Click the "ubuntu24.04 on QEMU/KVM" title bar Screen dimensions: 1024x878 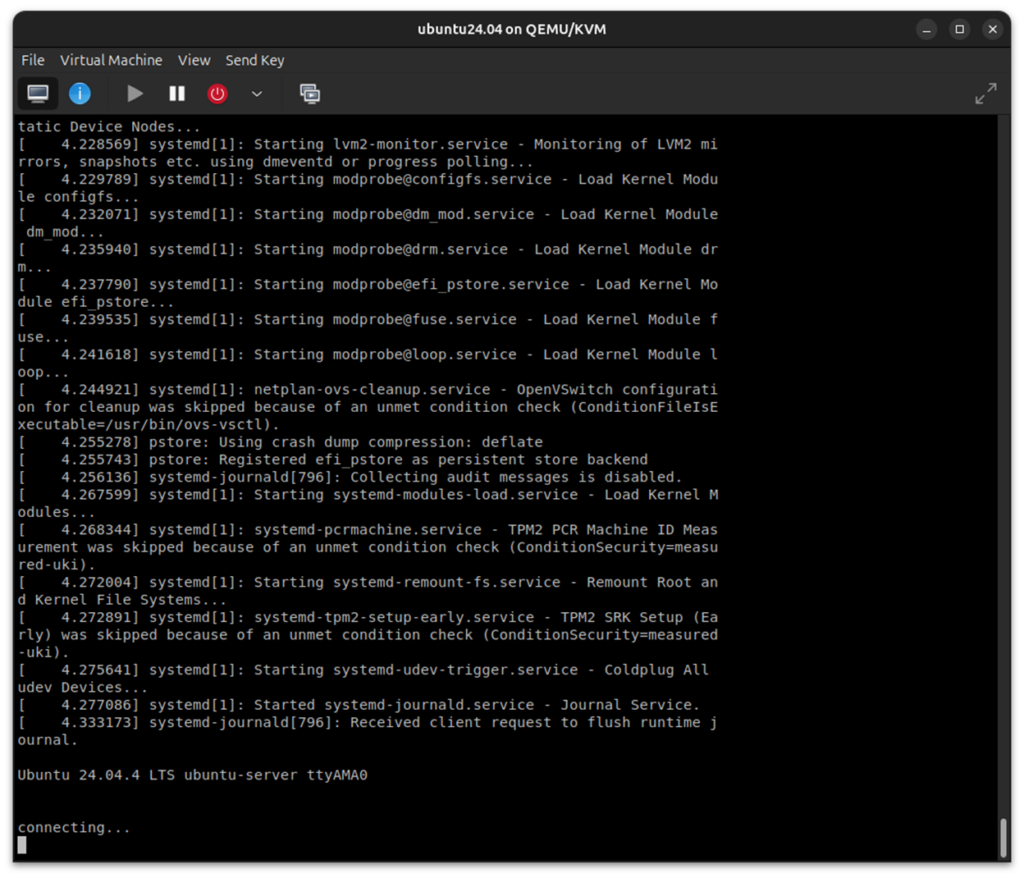(511, 29)
